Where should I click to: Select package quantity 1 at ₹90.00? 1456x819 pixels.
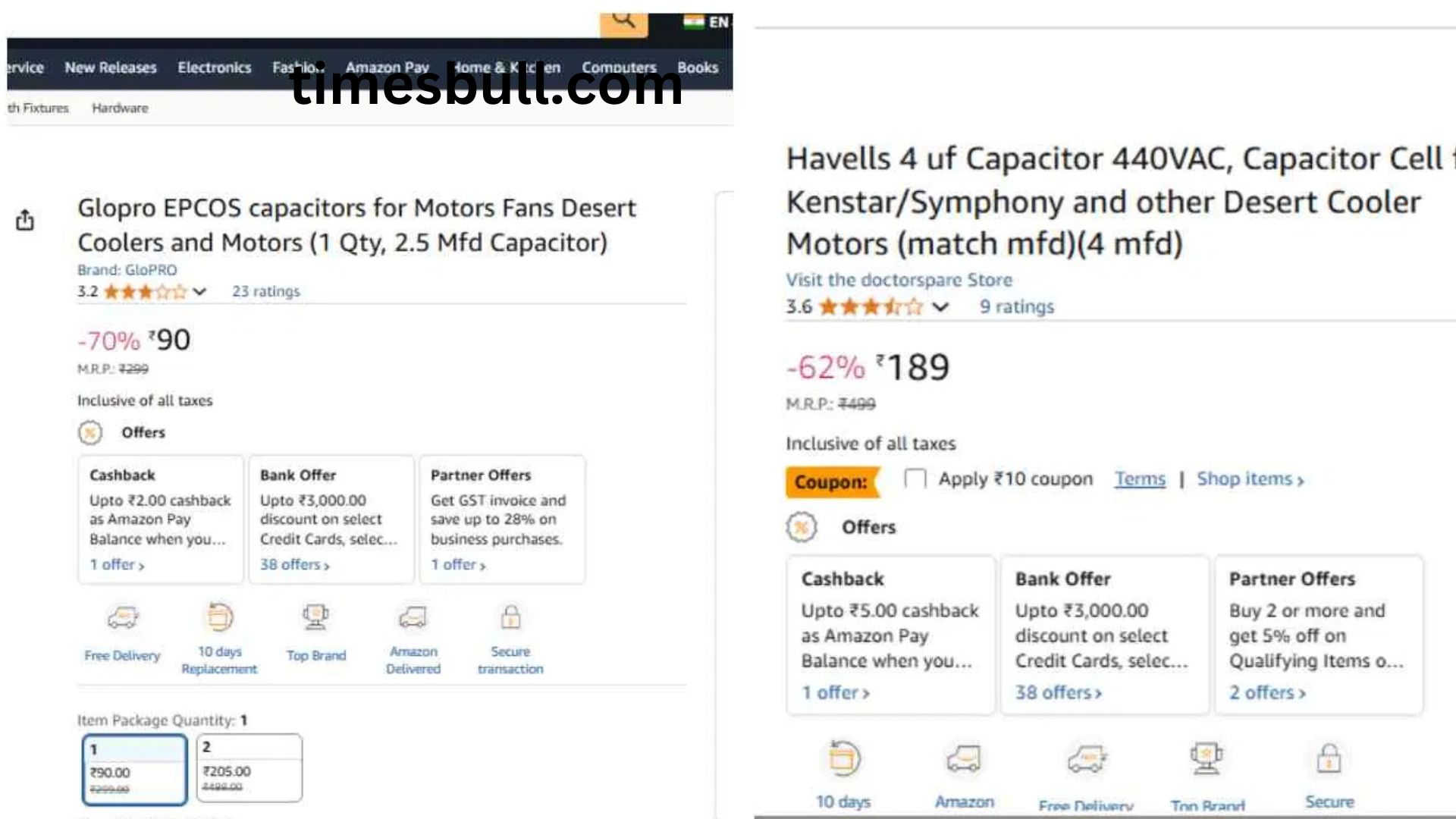(134, 769)
